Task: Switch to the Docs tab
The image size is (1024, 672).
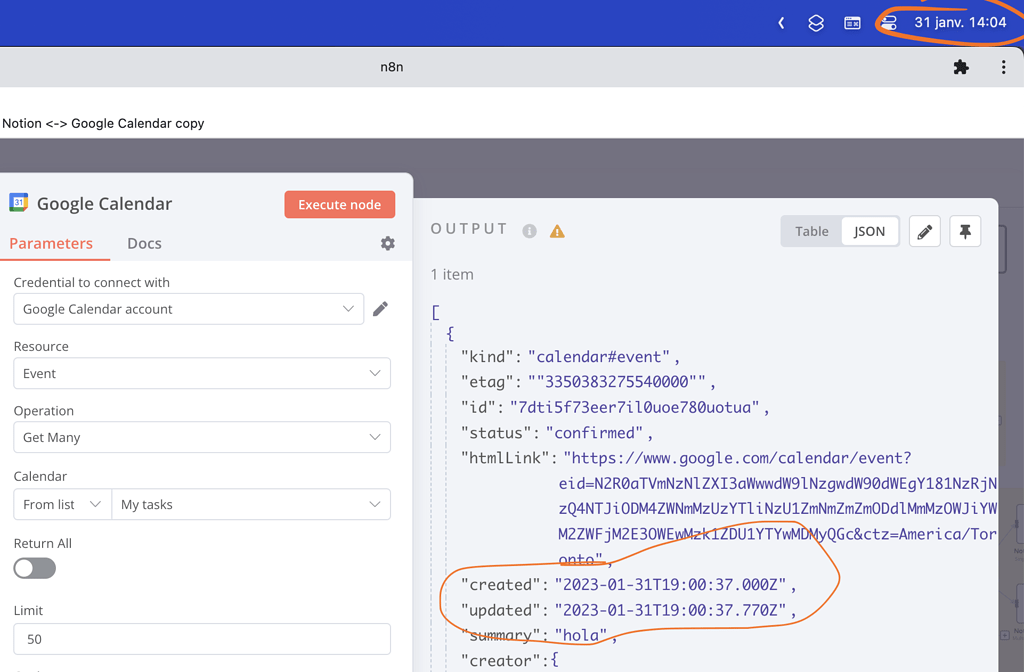Action: [143, 243]
